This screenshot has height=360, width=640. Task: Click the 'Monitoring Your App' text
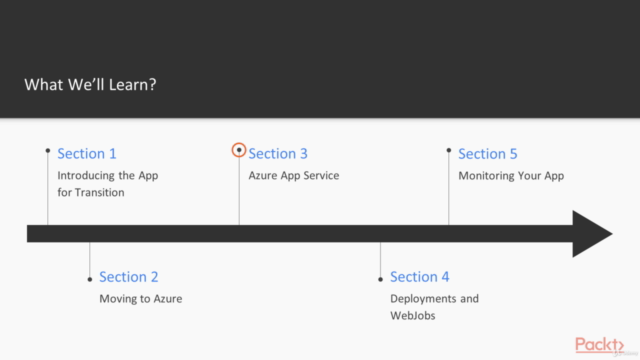(511, 176)
